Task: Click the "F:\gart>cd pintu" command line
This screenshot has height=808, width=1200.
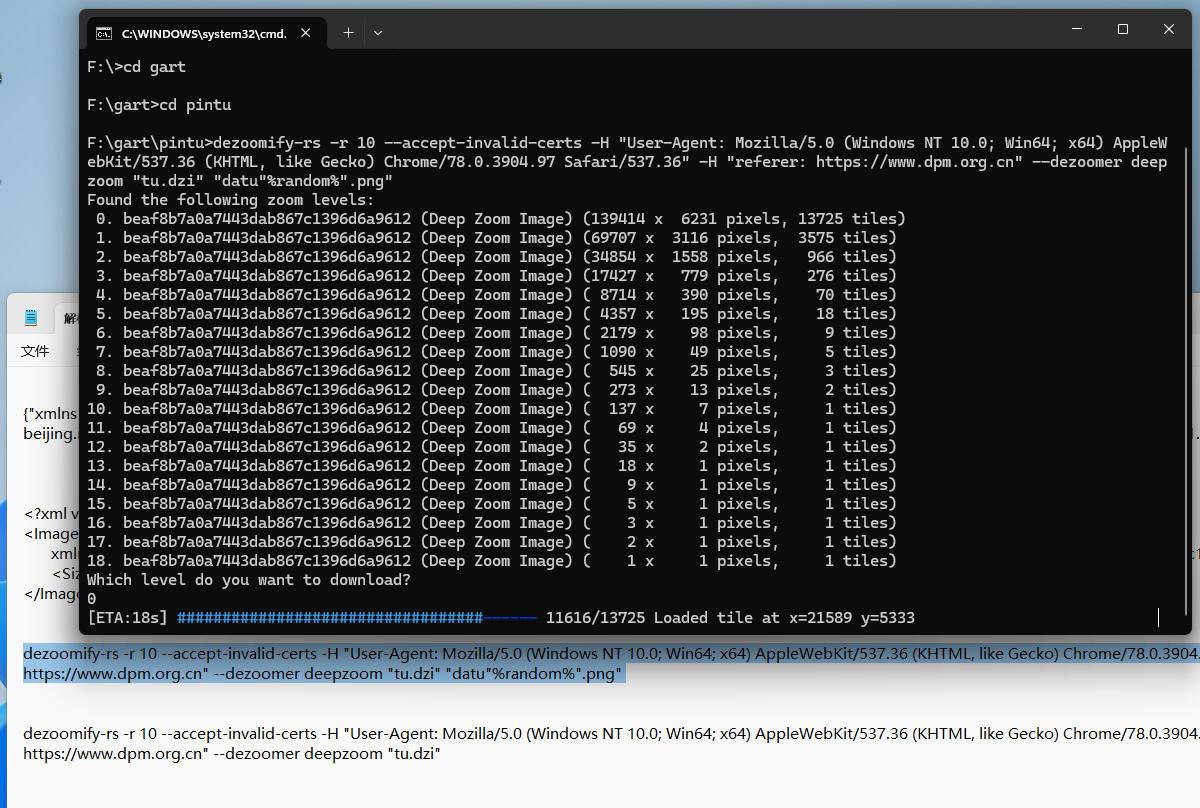Action: click(159, 105)
